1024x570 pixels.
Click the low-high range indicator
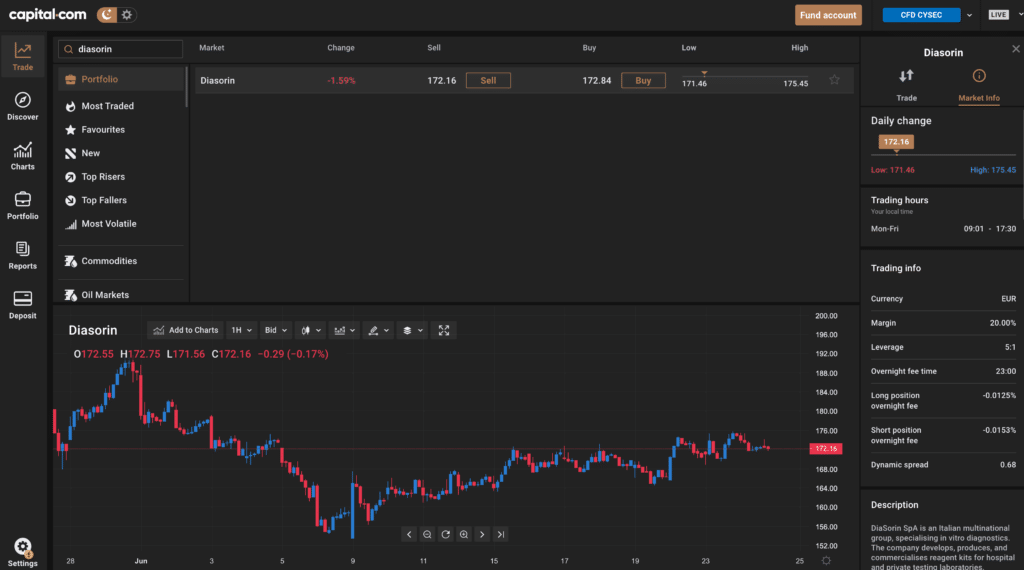click(x=745, y=79)
